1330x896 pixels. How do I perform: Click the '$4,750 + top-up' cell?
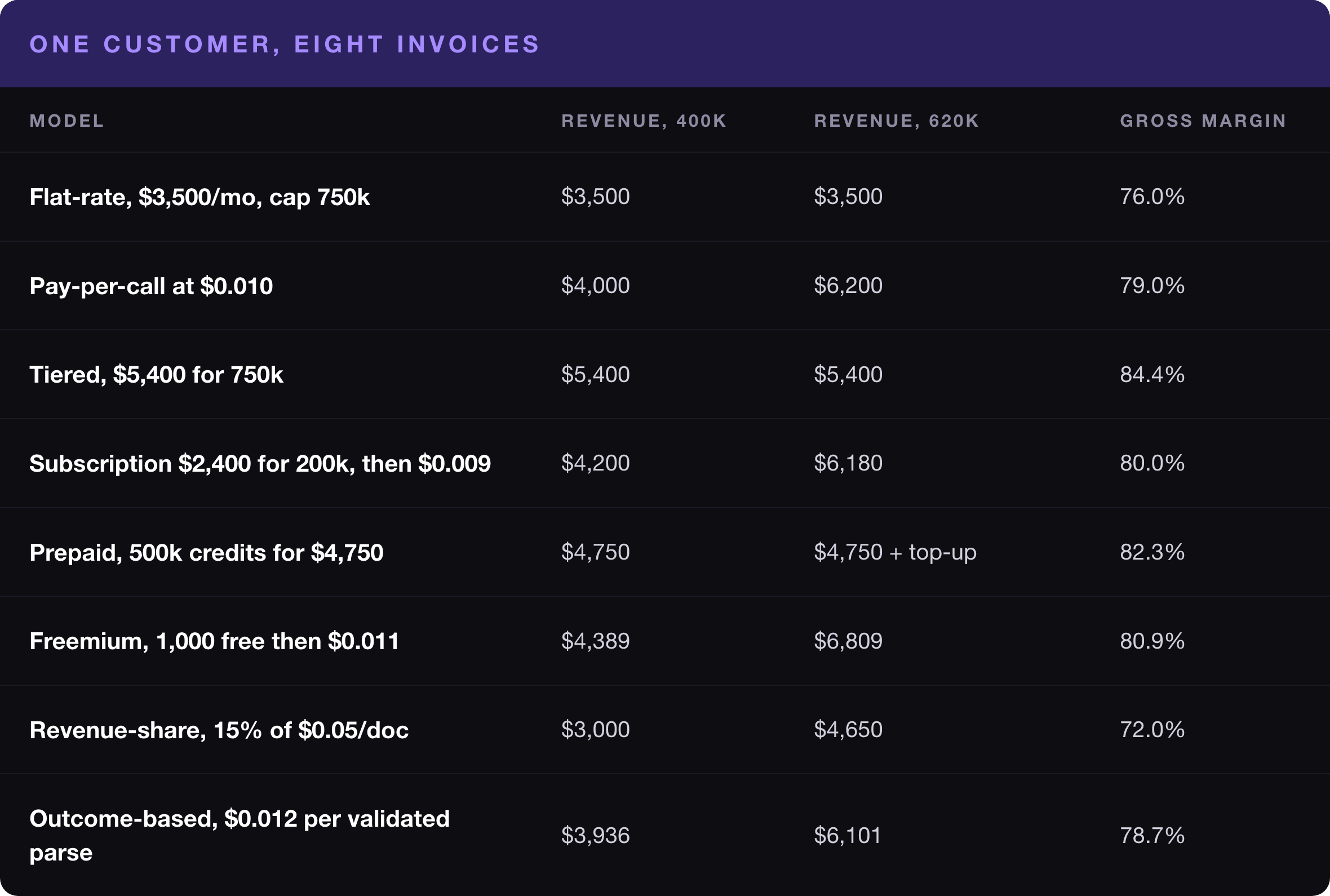895,552
